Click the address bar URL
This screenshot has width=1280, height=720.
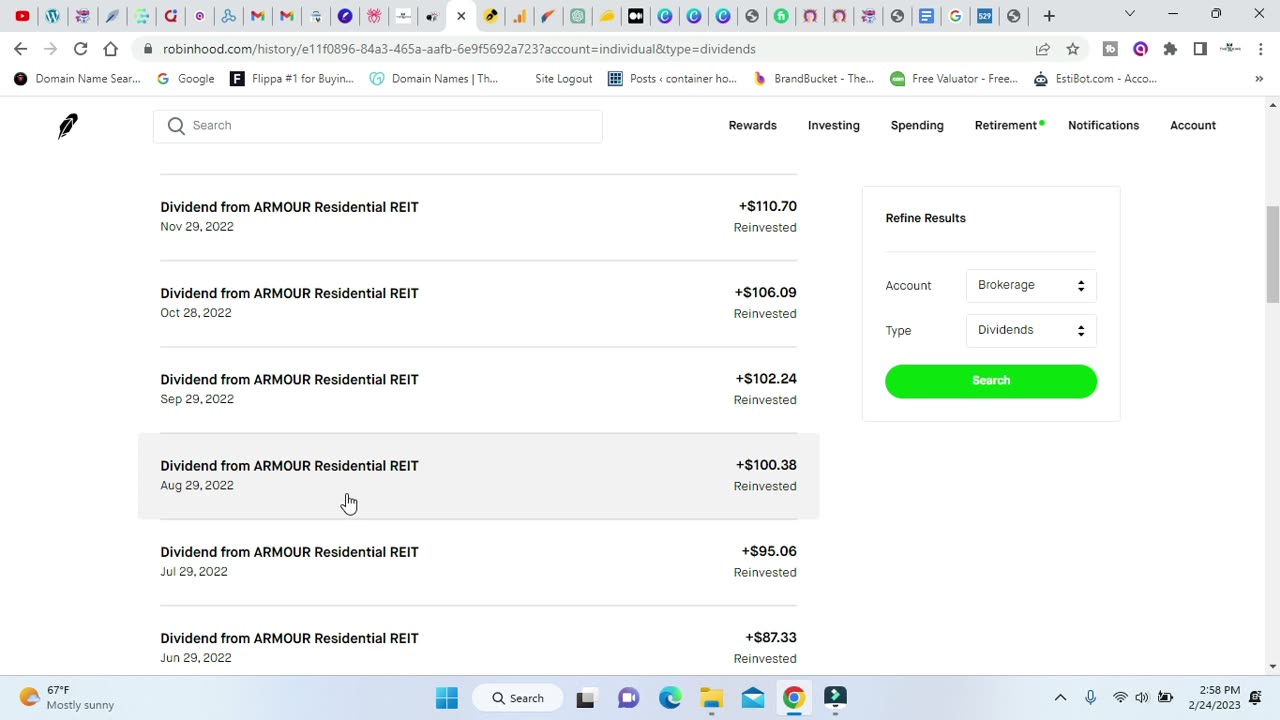coord(459,49)
